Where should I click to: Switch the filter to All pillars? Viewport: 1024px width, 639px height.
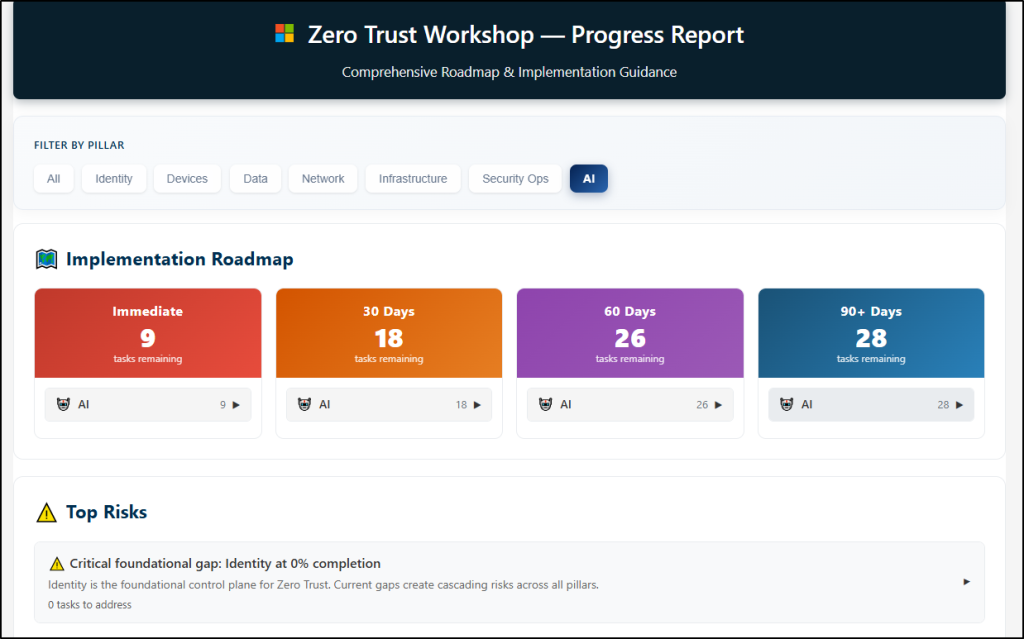tap(53, 178)
